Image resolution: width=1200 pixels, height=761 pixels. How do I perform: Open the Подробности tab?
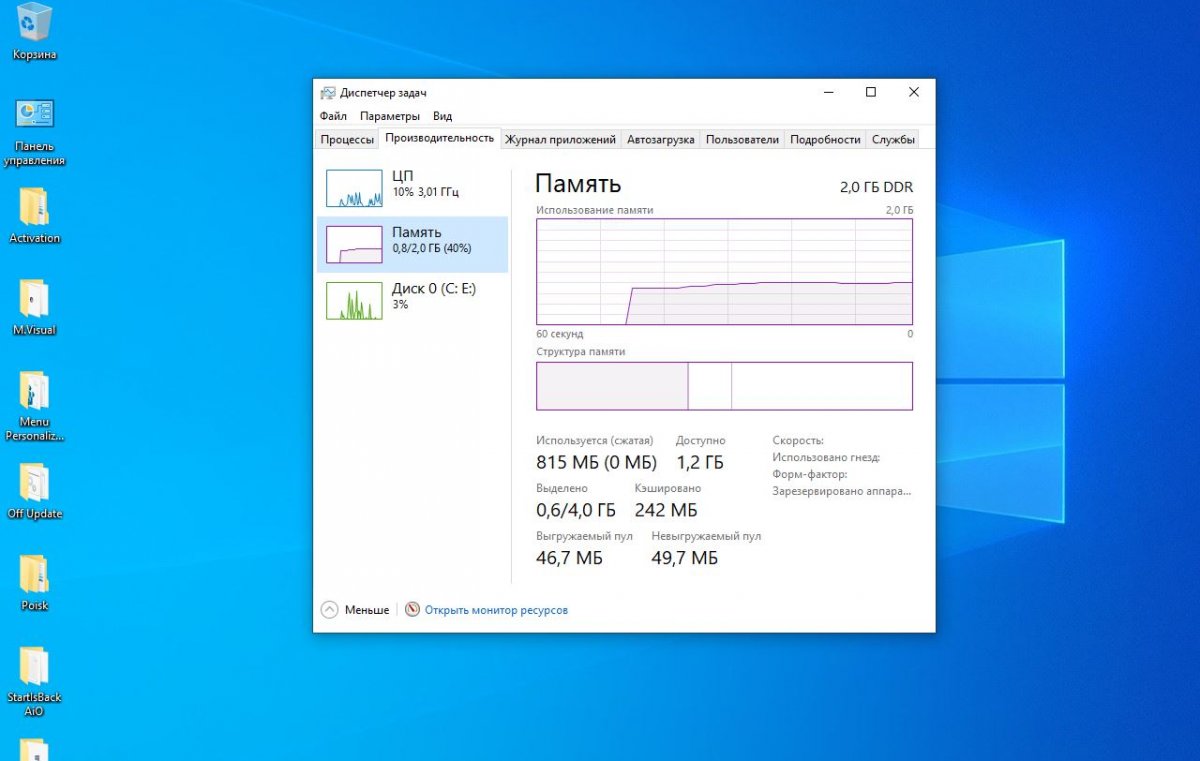click(x=825, y=140)
